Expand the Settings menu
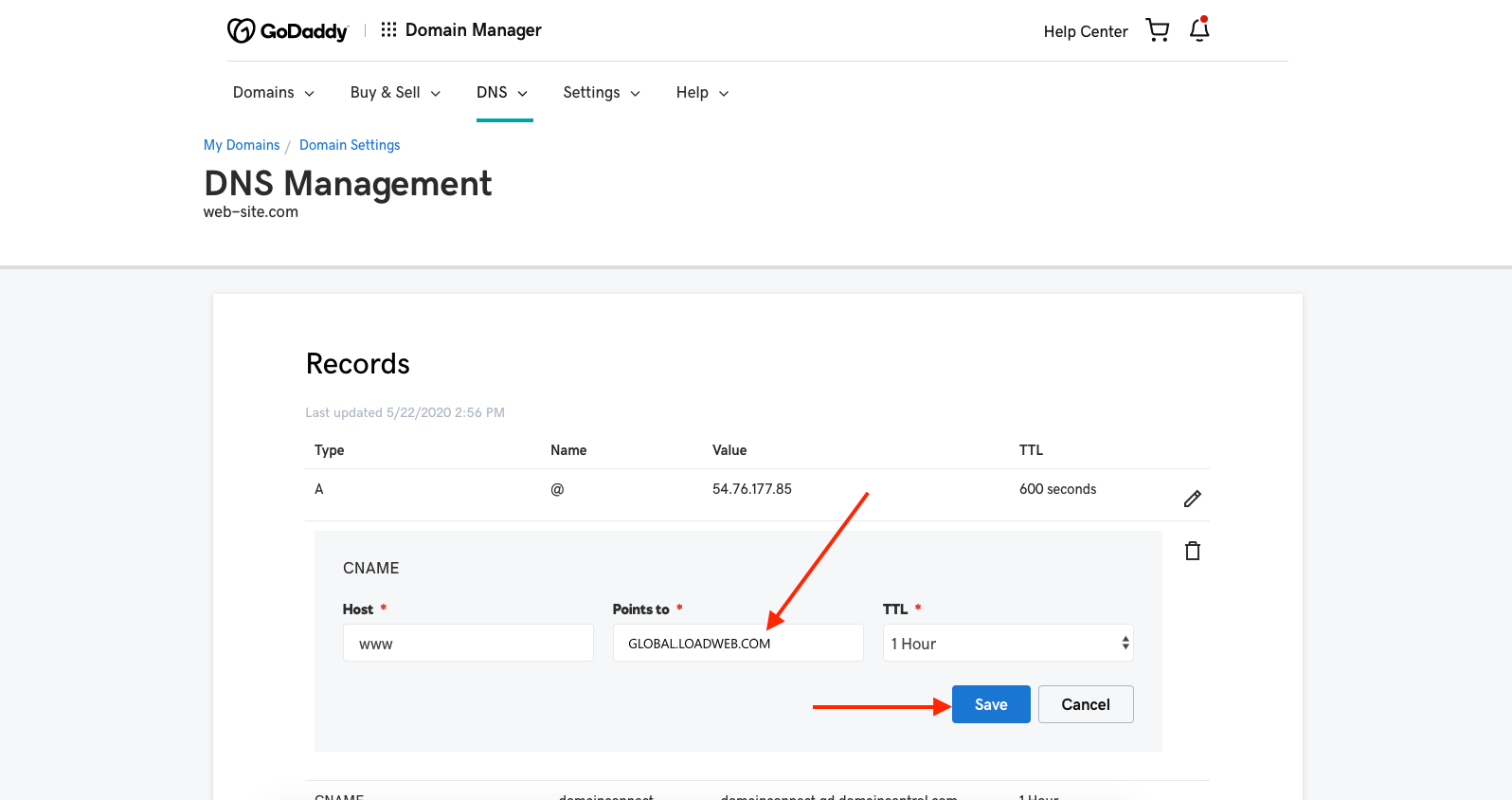Viewport: 1512px width, 800px height. coord(602,93)
